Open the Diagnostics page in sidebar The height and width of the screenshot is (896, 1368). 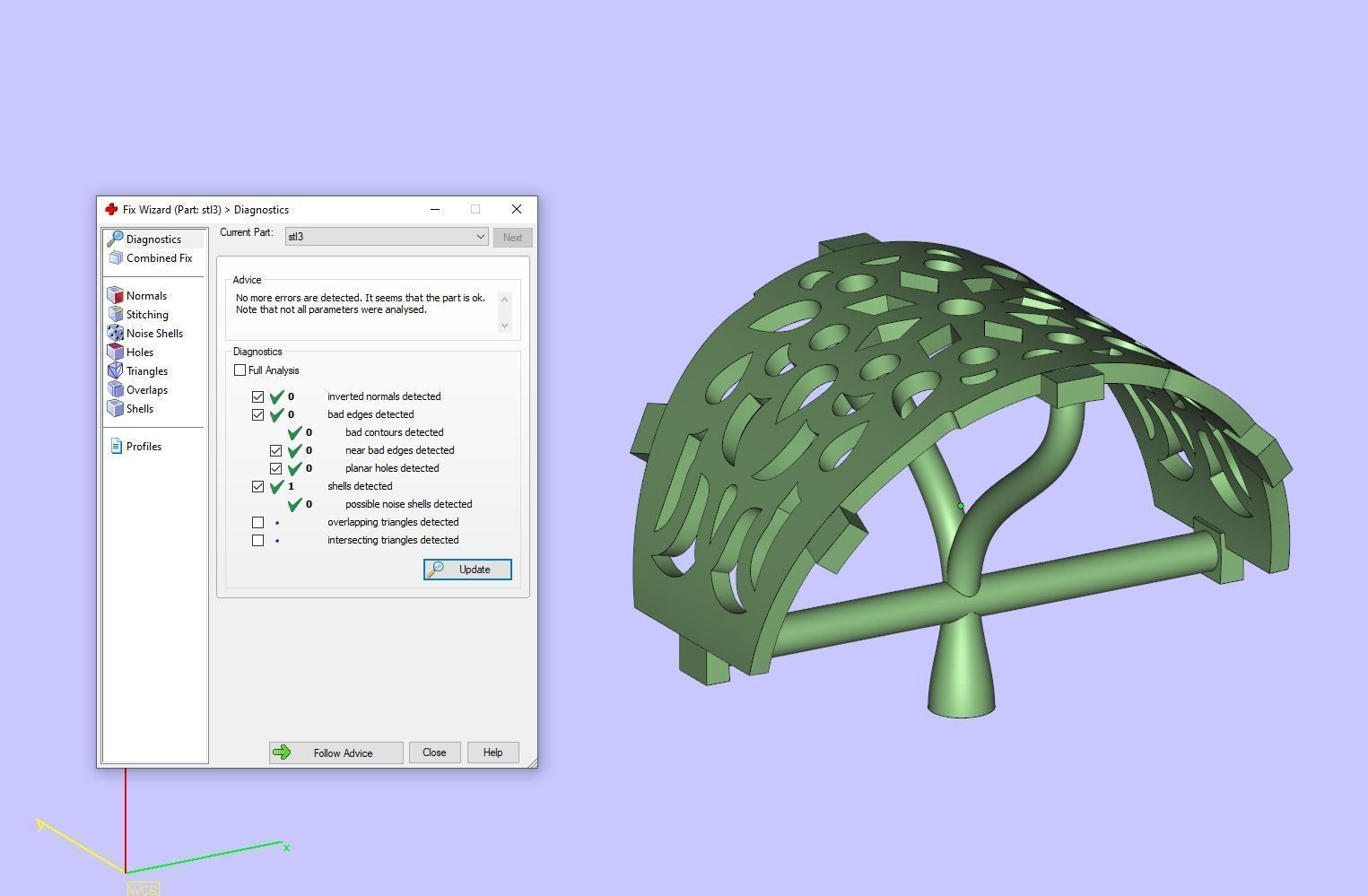(x=153, y=239)
